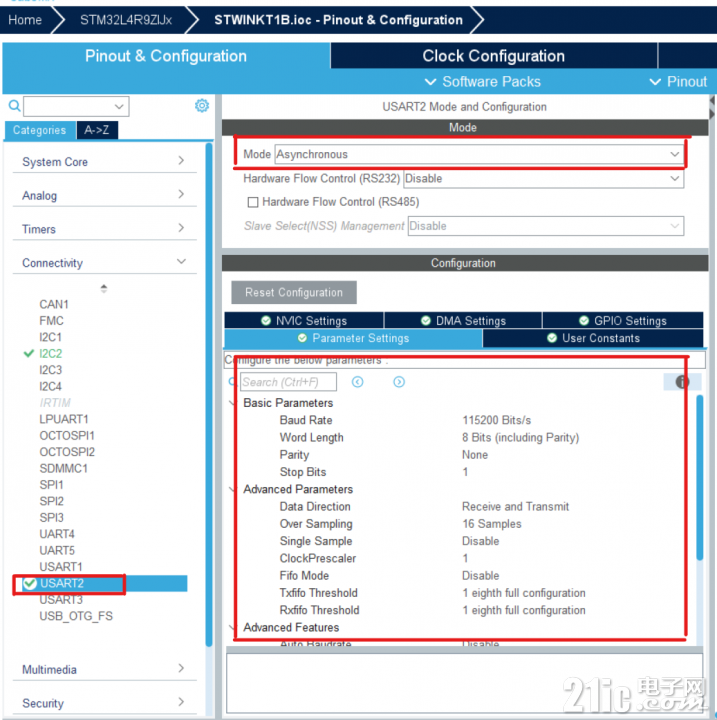Select SDMMC1 peripheral
The height and width of the screenshot is (720, 717).
click(x=63, y=468)
